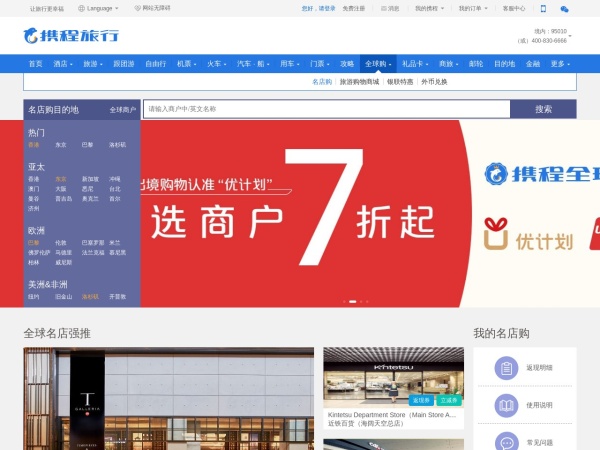Screen dimensions: 600x450
Task: Select 首尔 under 亚太
Action: pyautogui.click(x=115, y=199)
